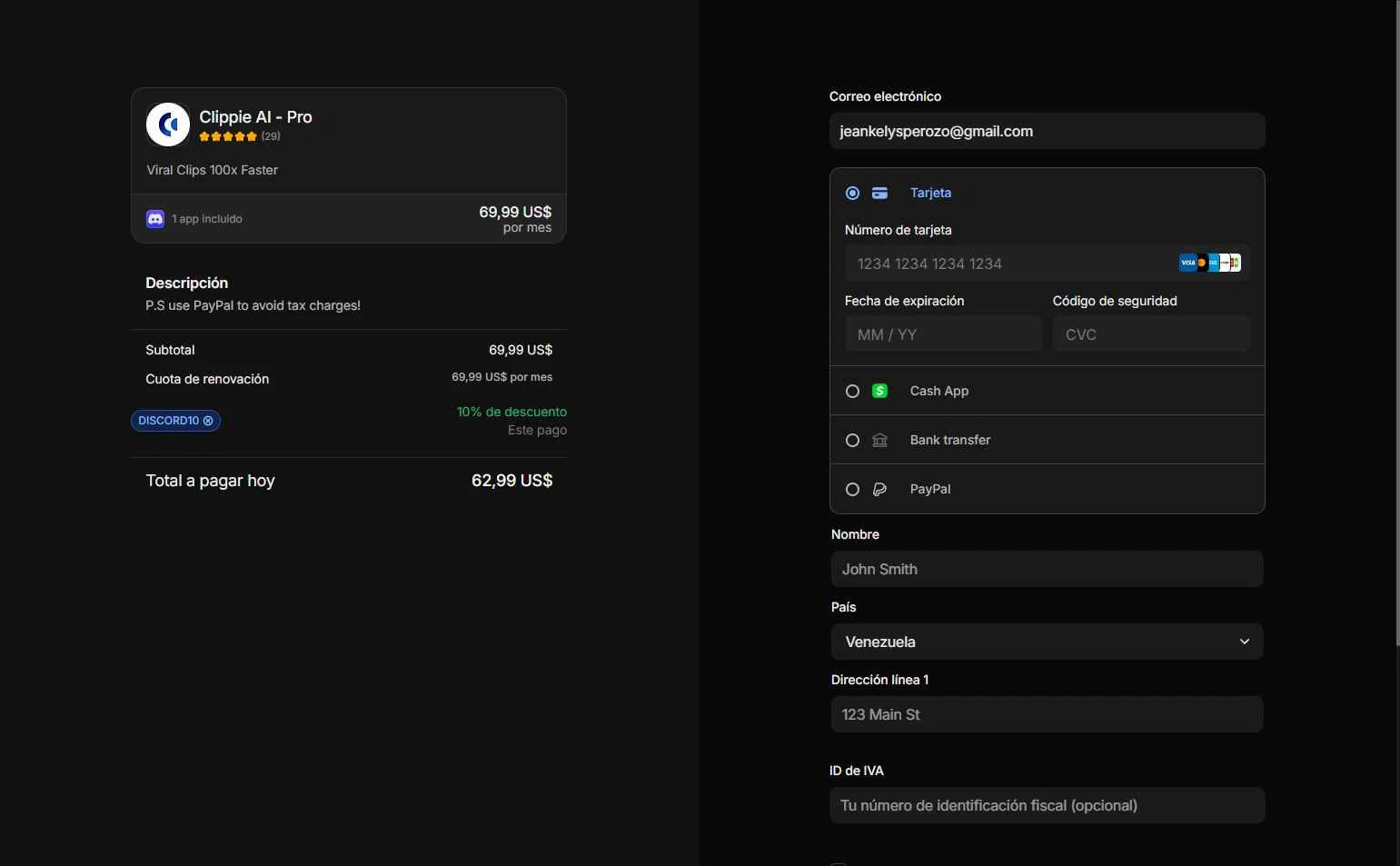Click the 'Viral Clips 100x Faster' tagline

coord(212,170)
